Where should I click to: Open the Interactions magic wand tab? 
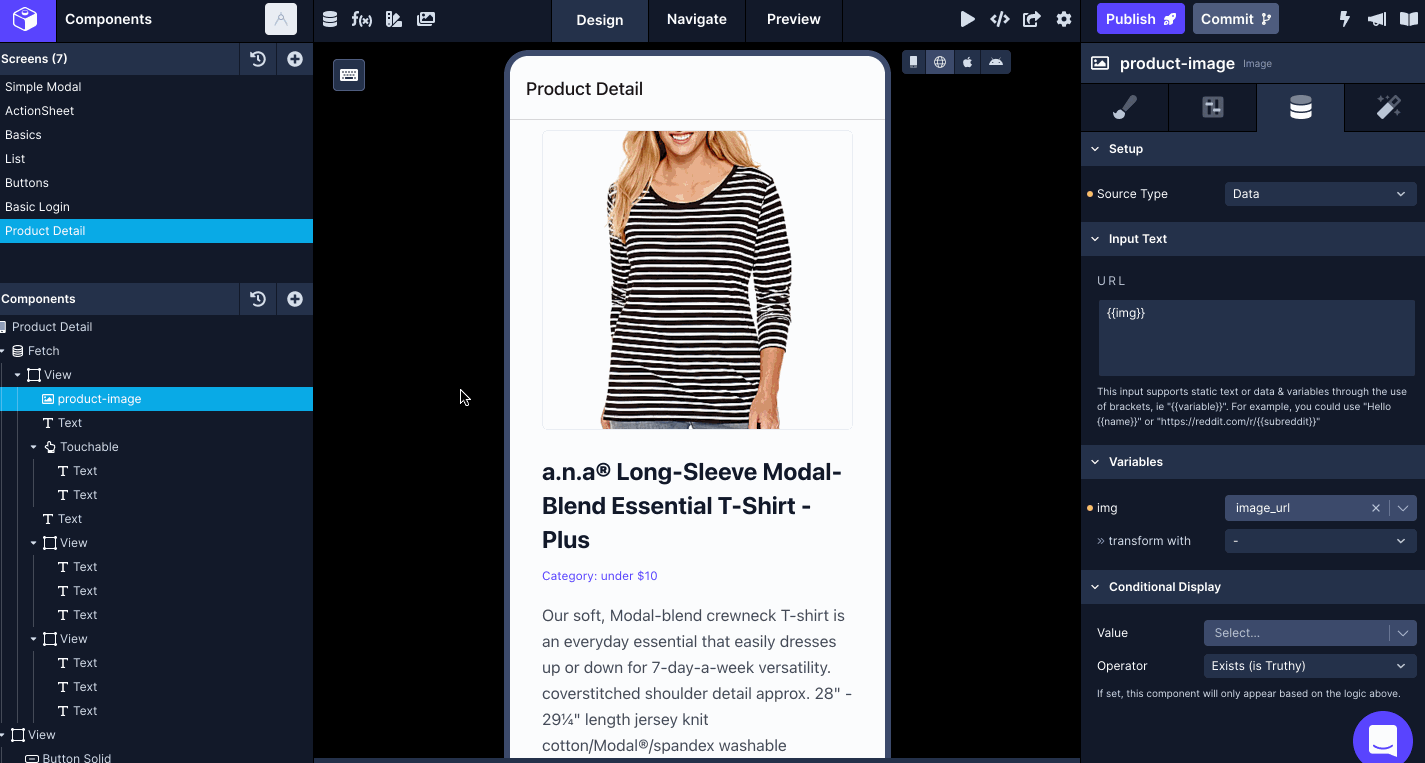[x=1388, y=108]
